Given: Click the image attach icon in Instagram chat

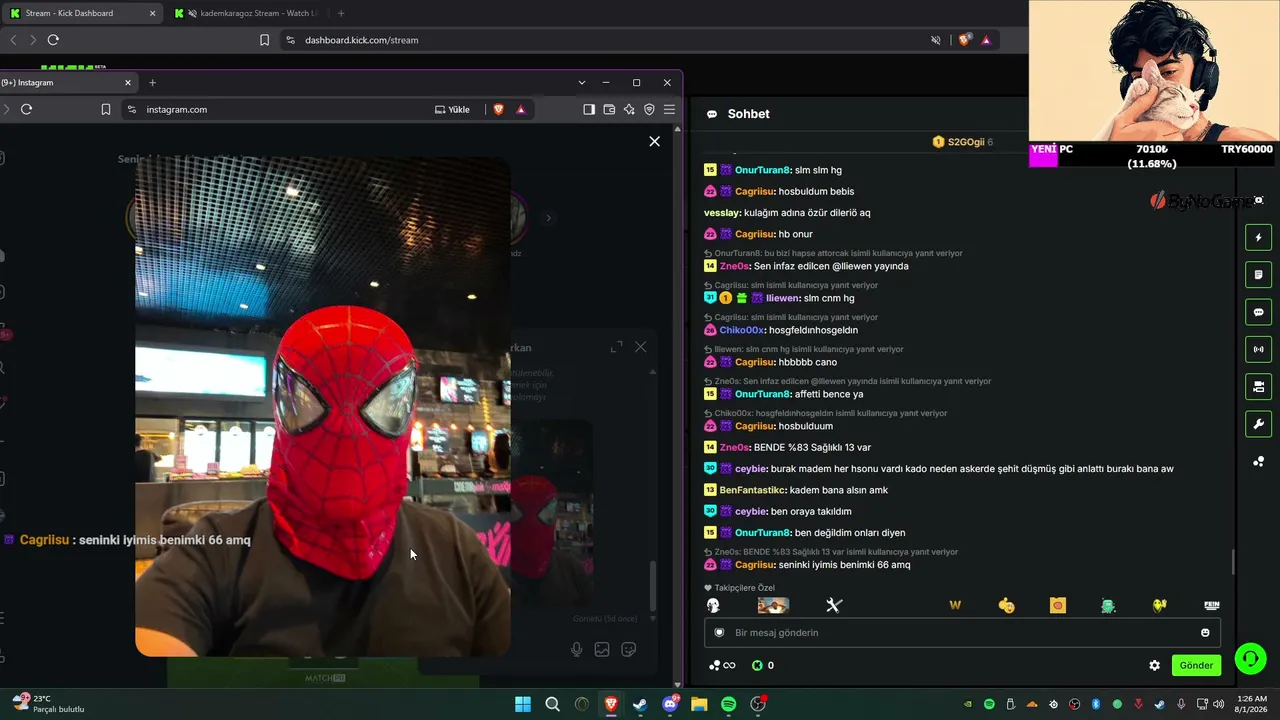Looking at the screenshot, I should click(x=602, y=649).
